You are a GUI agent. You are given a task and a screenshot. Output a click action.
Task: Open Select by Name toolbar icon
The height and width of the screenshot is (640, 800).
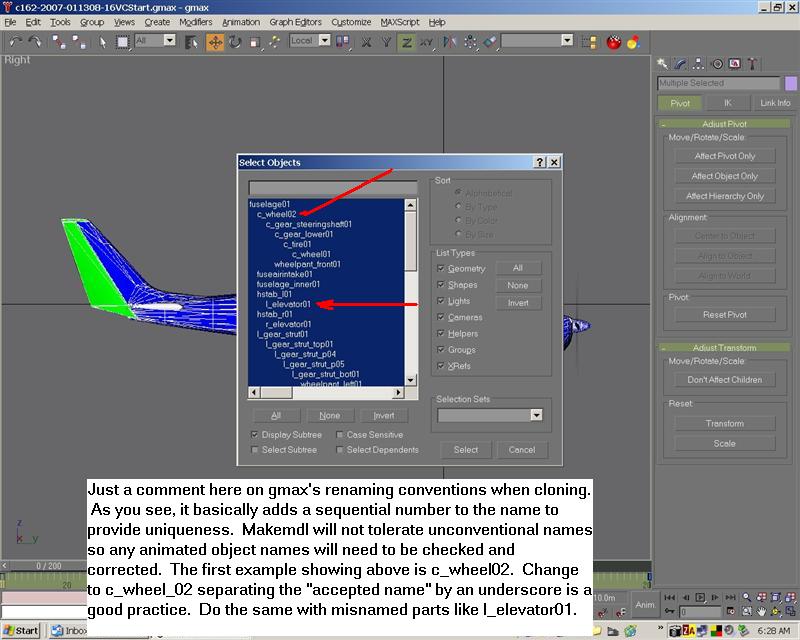click(191, 42)
